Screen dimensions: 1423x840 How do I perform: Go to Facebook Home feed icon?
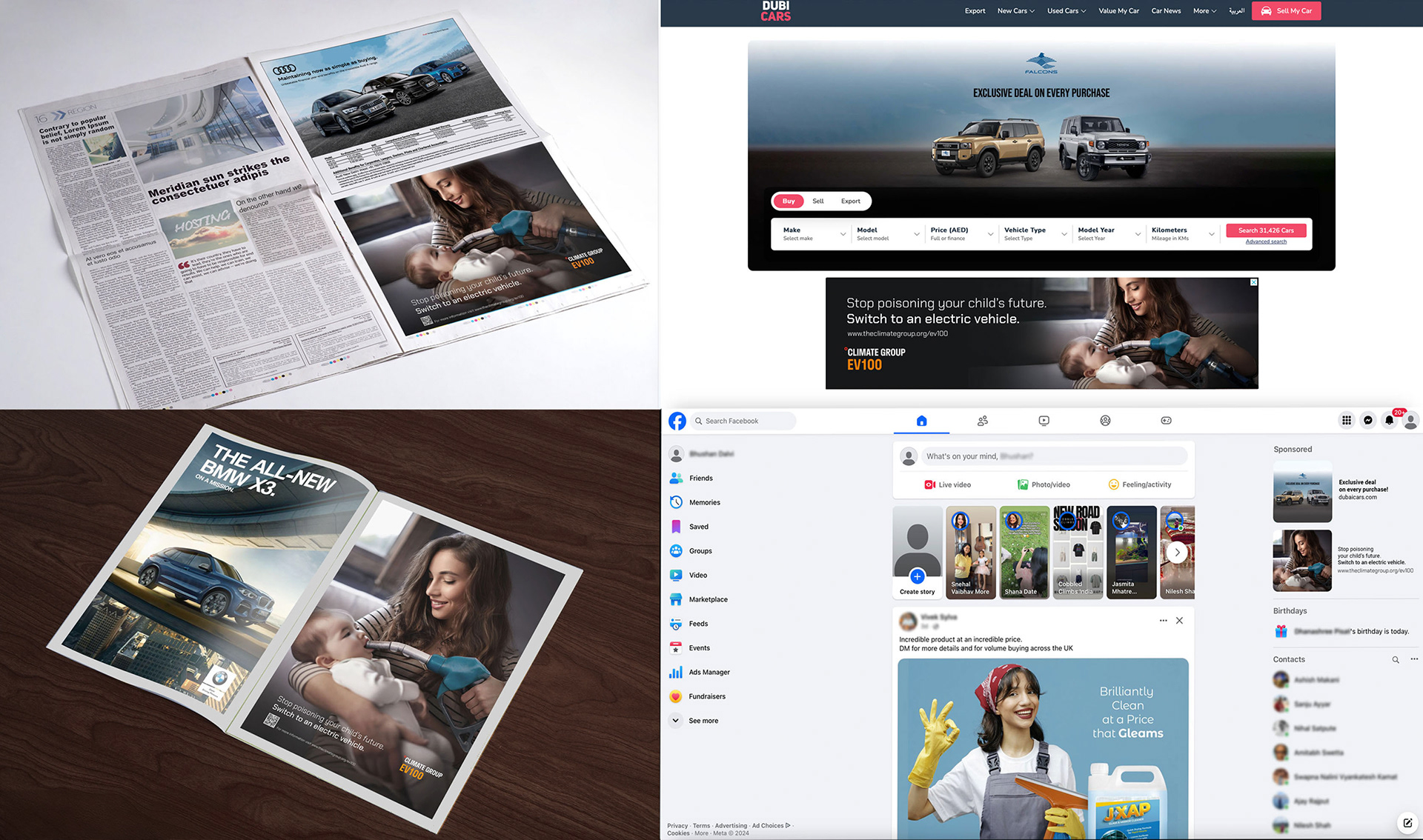[921, 421]
